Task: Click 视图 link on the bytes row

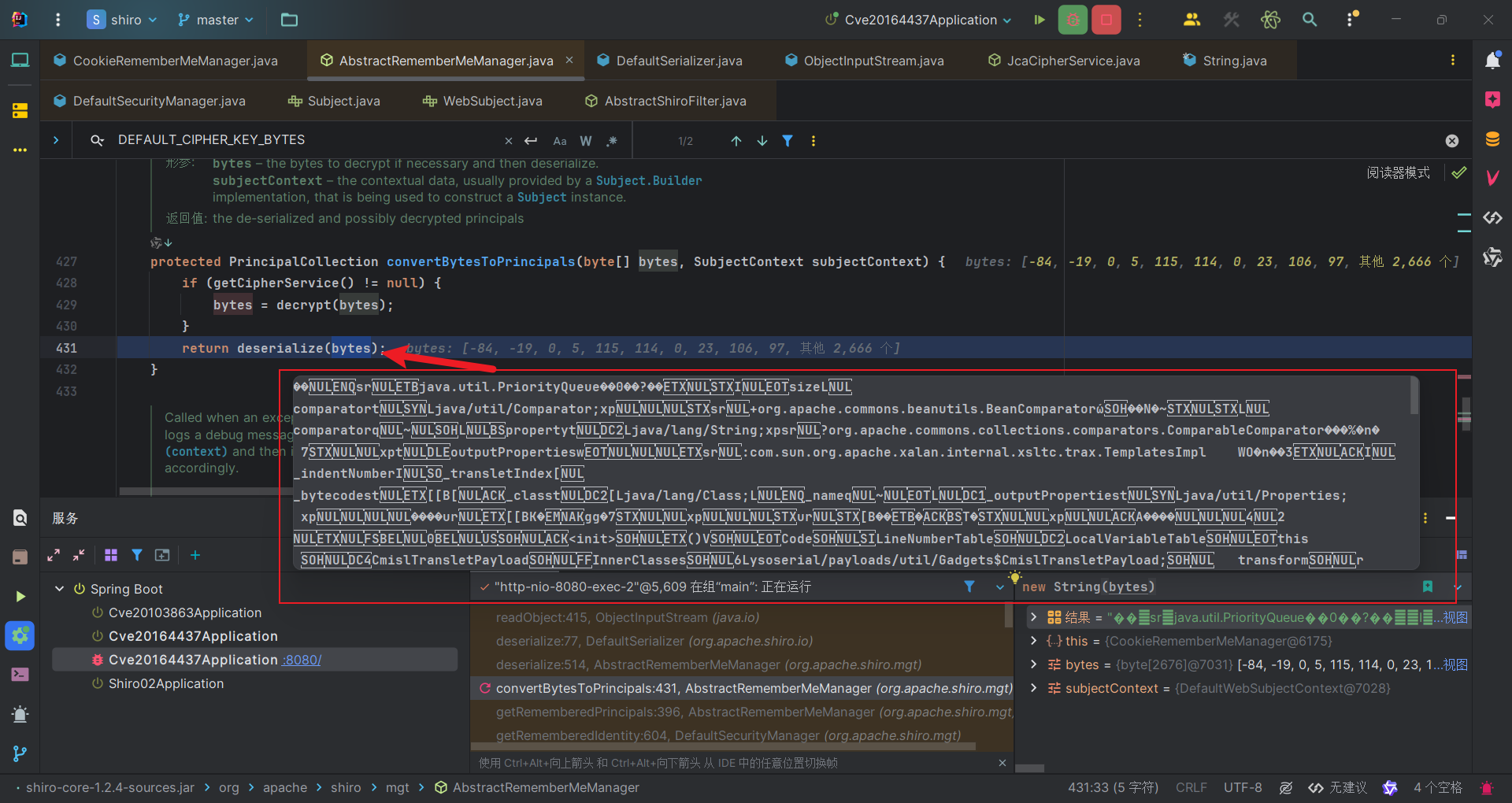Action: 1455,664
